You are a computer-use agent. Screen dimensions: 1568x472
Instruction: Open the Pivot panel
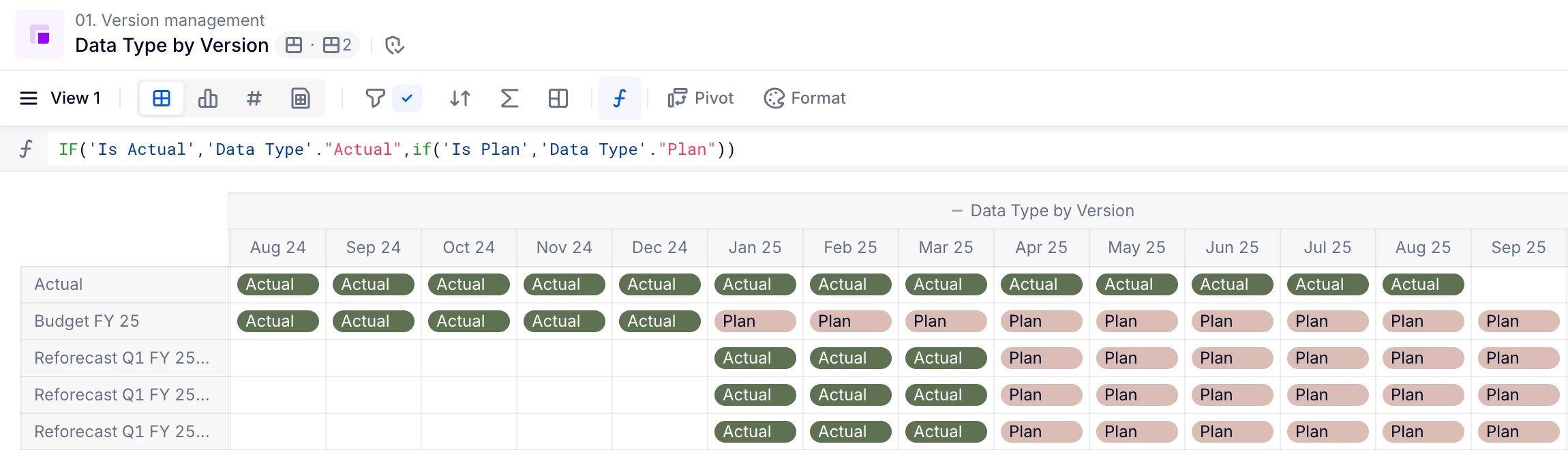701,98
